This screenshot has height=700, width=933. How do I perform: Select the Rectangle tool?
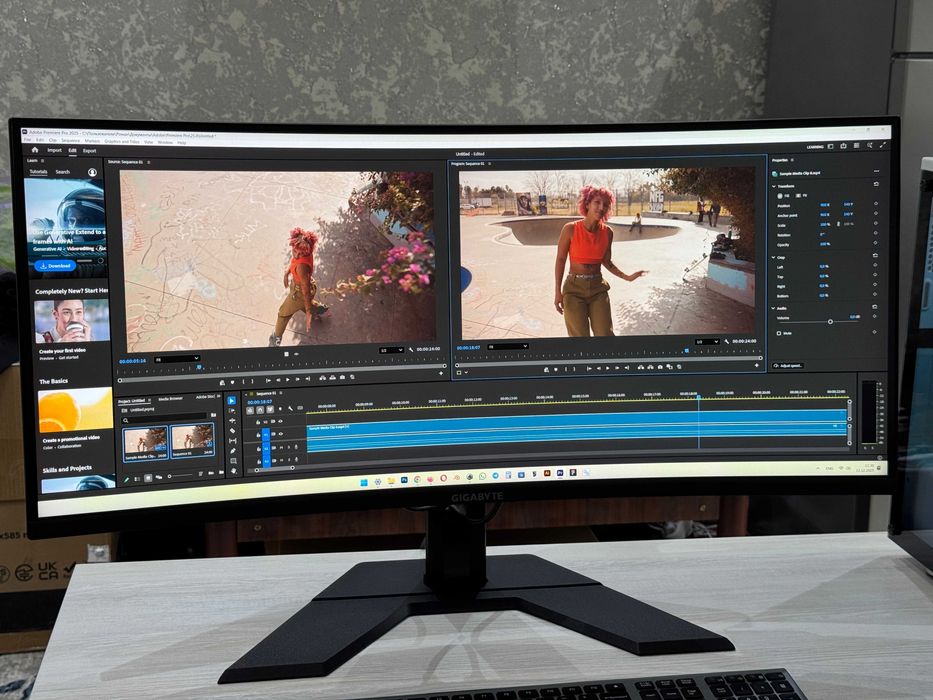coord(233,461)
